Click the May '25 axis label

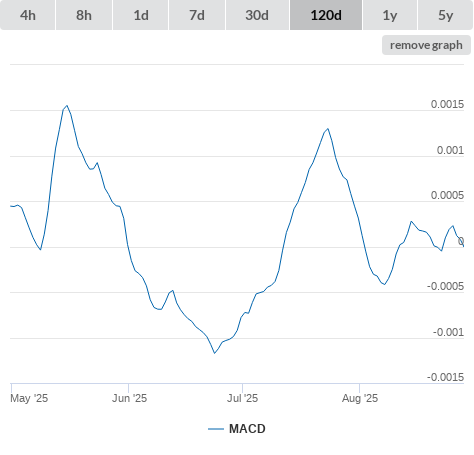point(29,398)
